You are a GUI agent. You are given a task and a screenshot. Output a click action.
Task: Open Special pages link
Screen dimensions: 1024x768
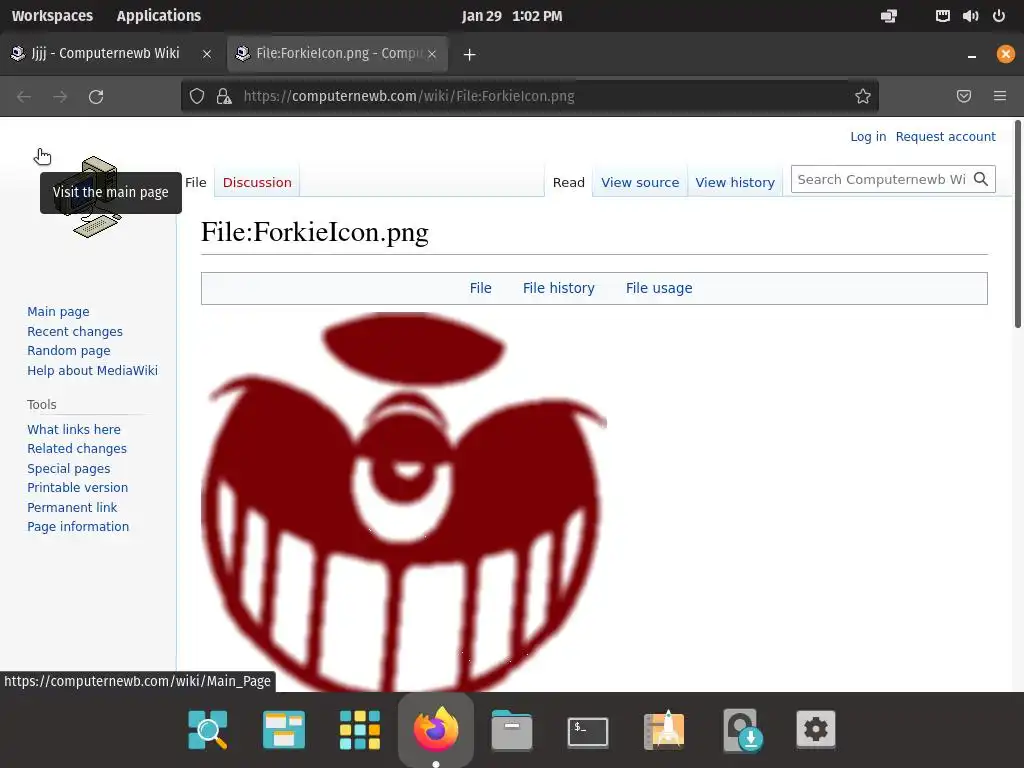pos(69,468)
